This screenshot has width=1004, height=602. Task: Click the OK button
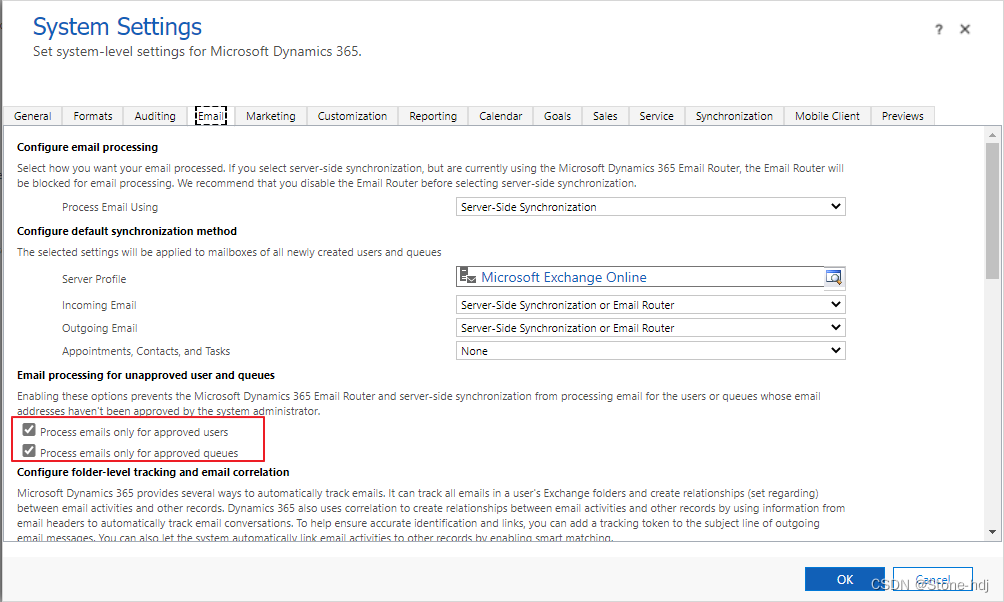[845, 579]
